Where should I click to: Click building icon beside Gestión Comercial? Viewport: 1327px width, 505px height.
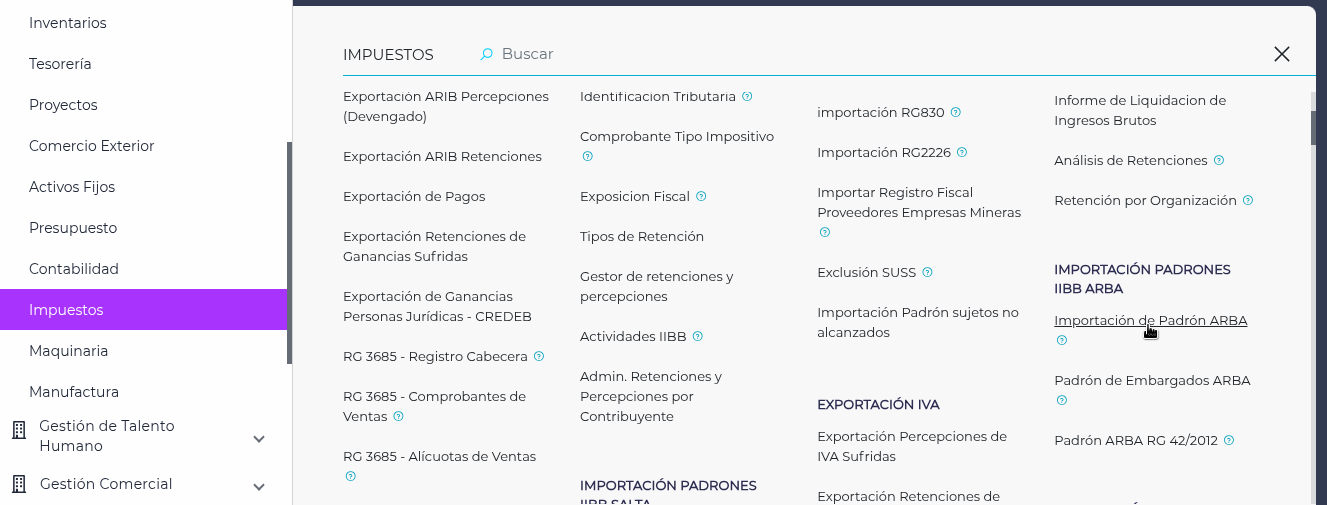[x=18, y=485]
